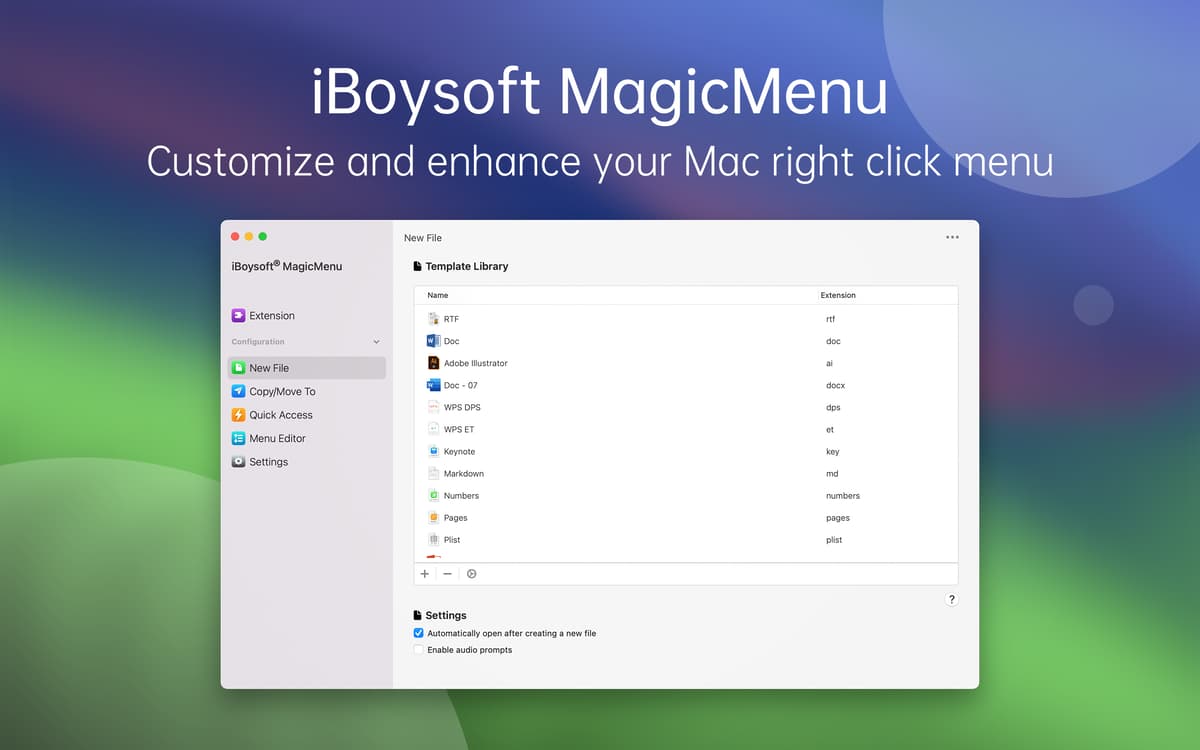1200x750 pixels.
Task: Open Settings in the sidebar
Action: click(x=268, y=462)
